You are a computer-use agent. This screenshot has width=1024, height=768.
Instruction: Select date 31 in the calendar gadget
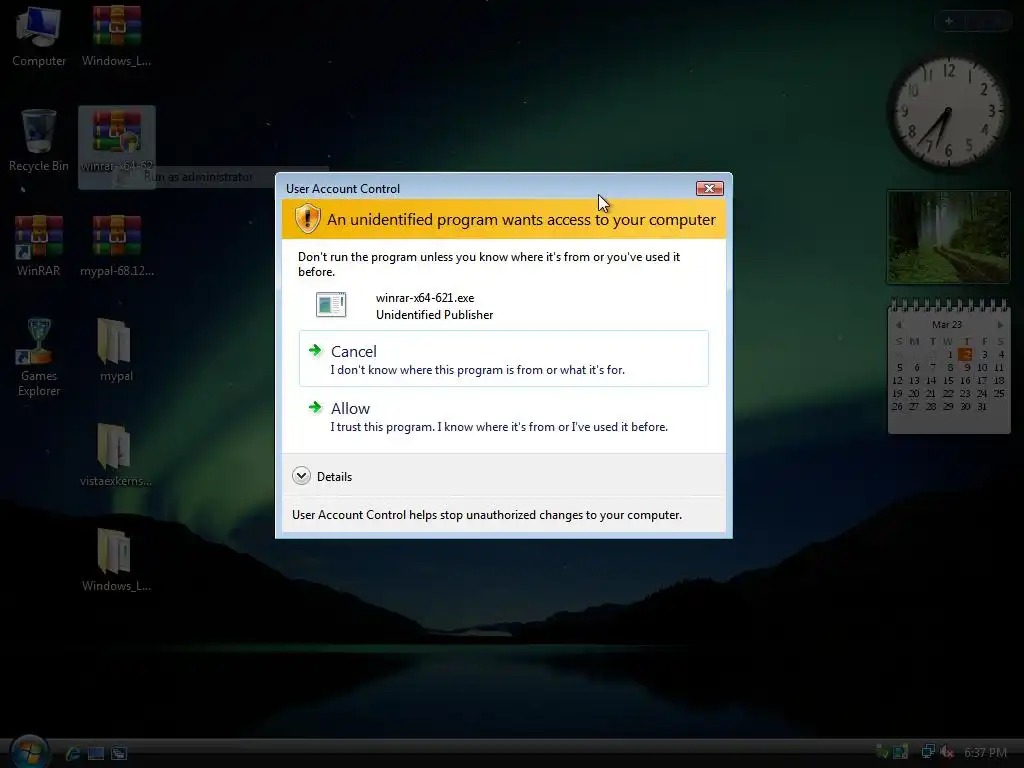982,406
